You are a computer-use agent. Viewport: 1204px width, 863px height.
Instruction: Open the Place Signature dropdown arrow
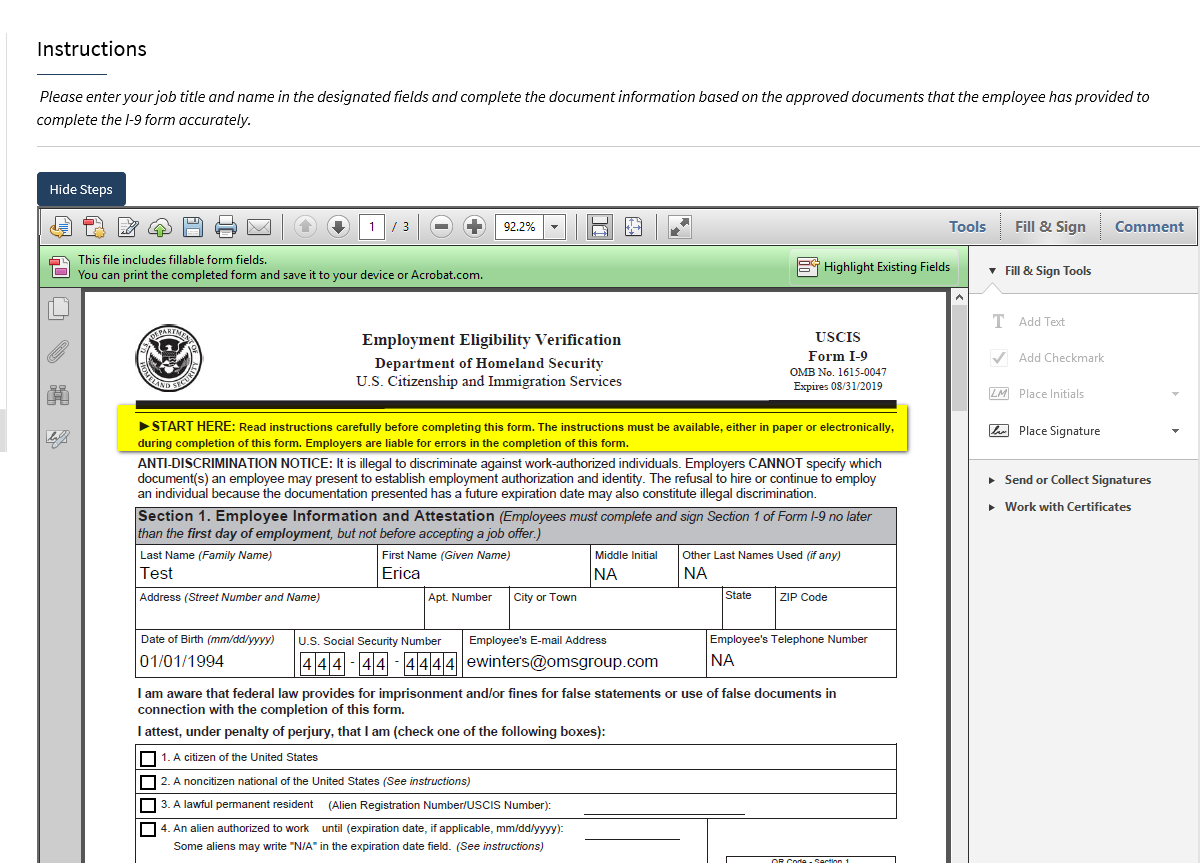[x=1175, y=431]
